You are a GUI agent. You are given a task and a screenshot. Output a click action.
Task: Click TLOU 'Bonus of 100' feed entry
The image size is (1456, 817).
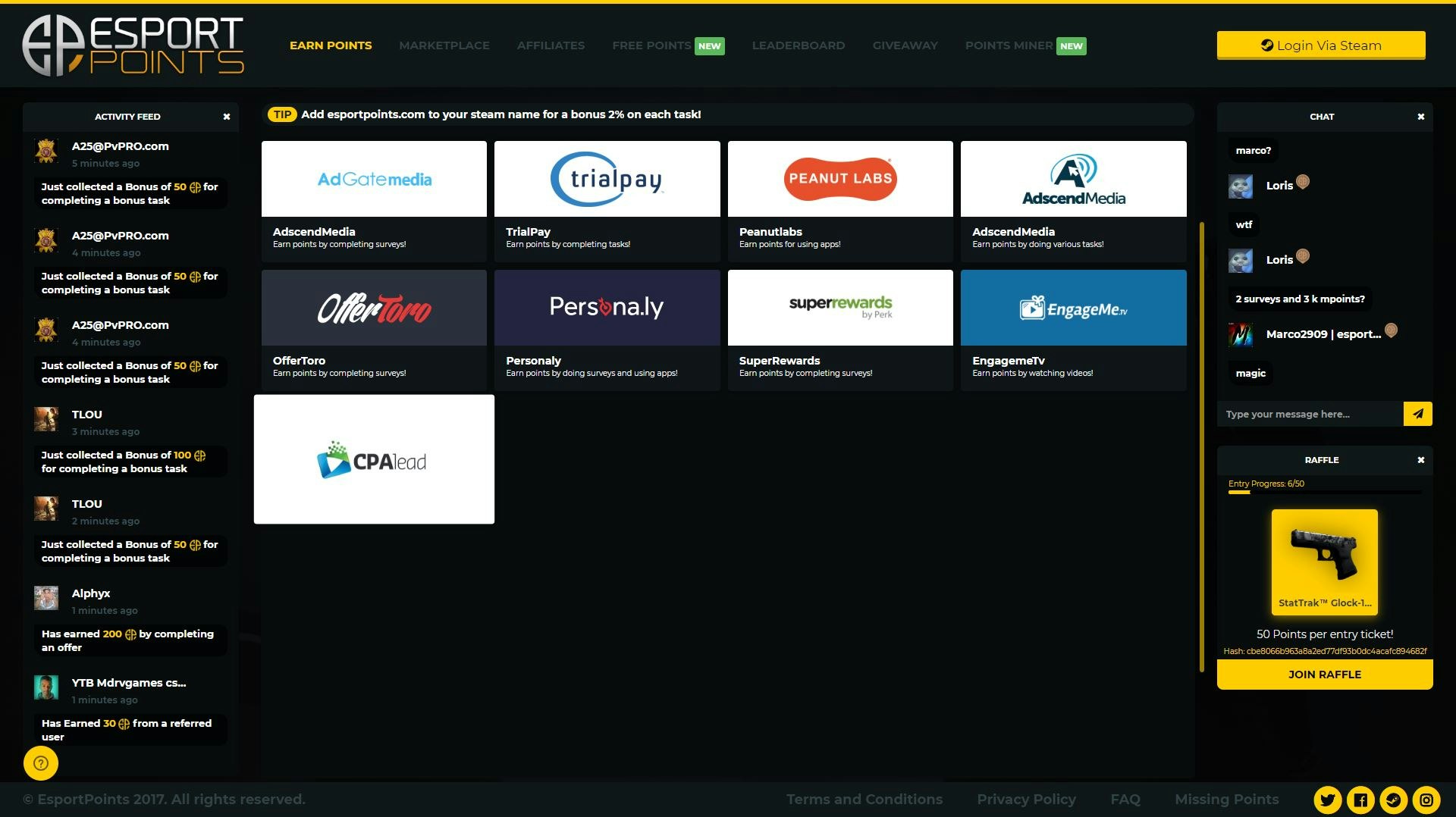click(130, 462)
